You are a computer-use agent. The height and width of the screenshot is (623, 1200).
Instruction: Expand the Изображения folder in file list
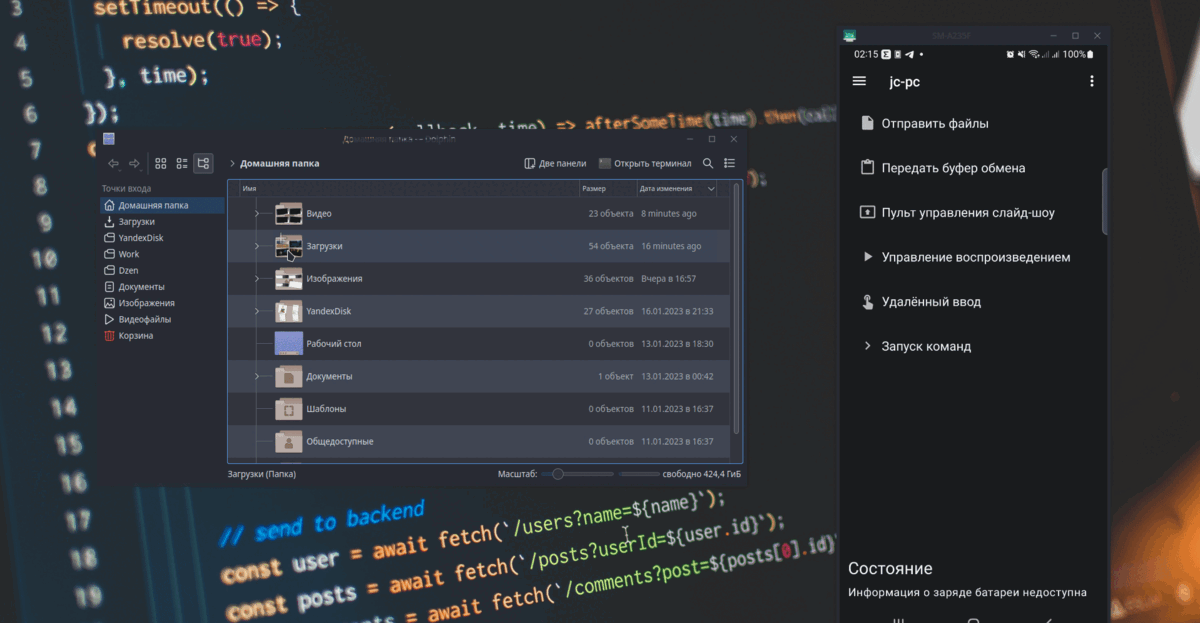click(257, 278)
